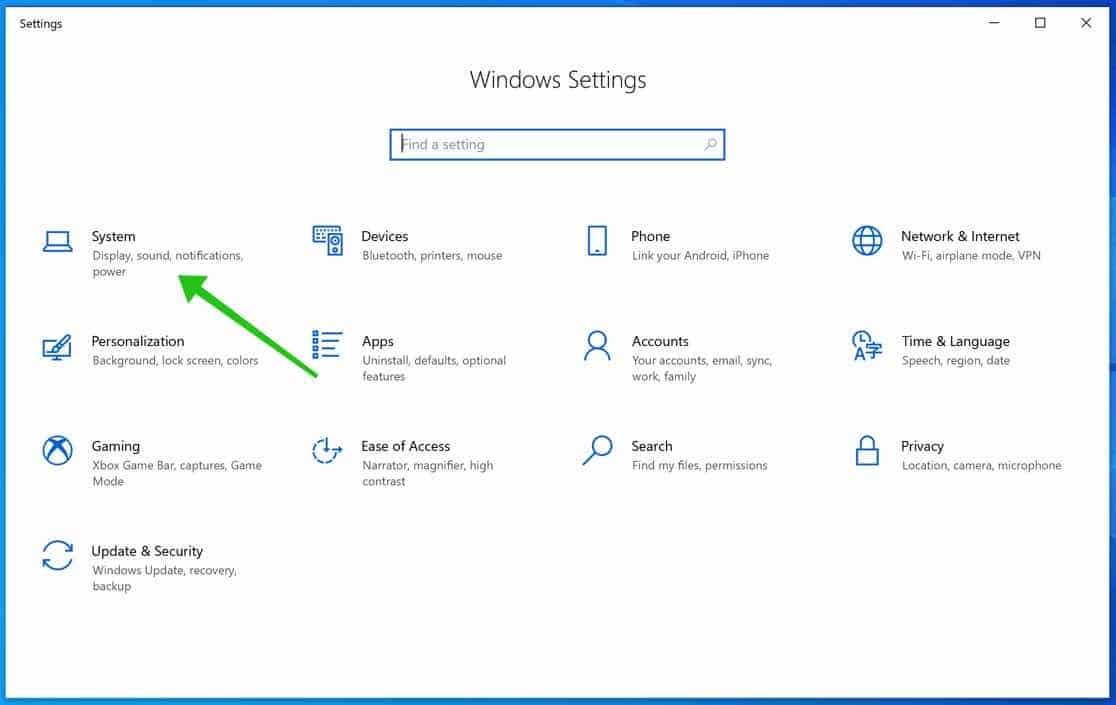Open the Time & Language title

955,341
